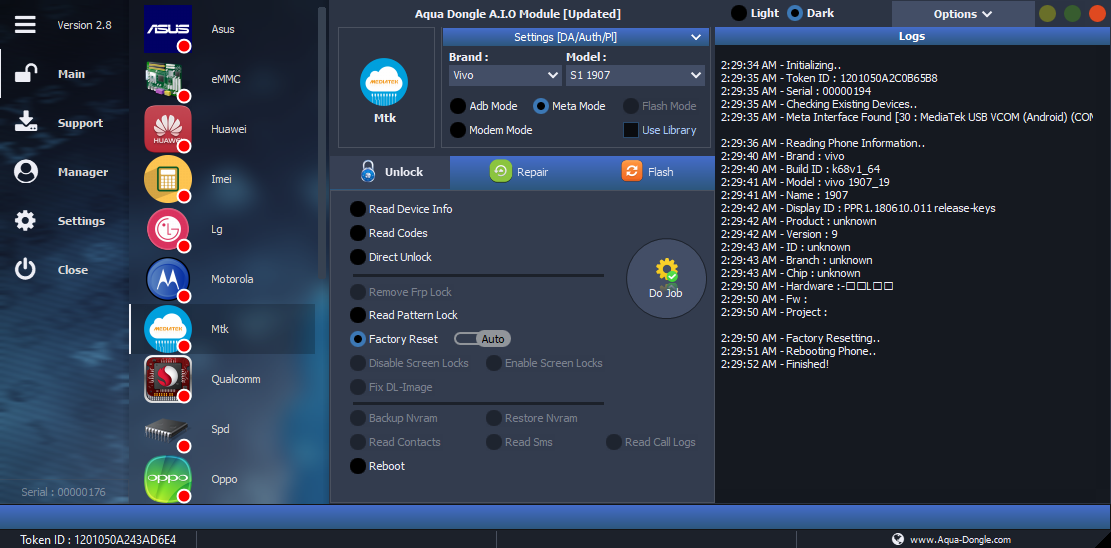Switch to the Flash tab
Viewport: 1111px width, 548px height.
(647, 172)
